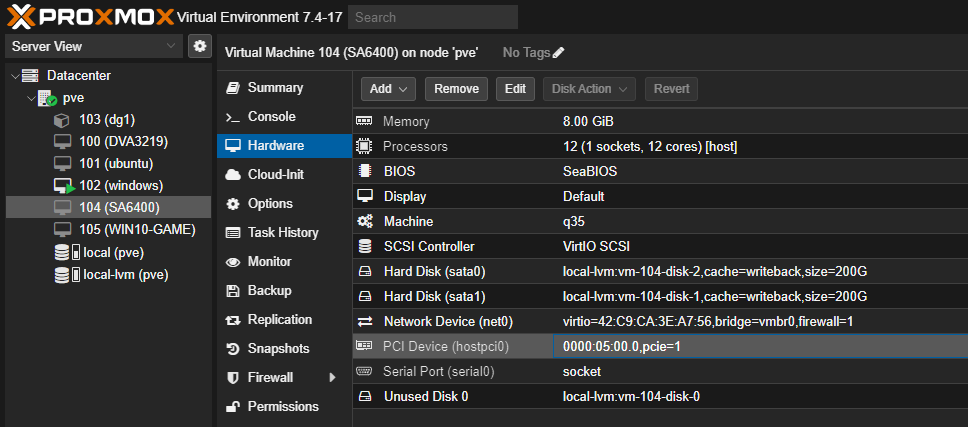Image resolution: width=968 pixels, height=427 pixels.
Task: Click the Unused Disk 0 drive icon
Action: 365,396
